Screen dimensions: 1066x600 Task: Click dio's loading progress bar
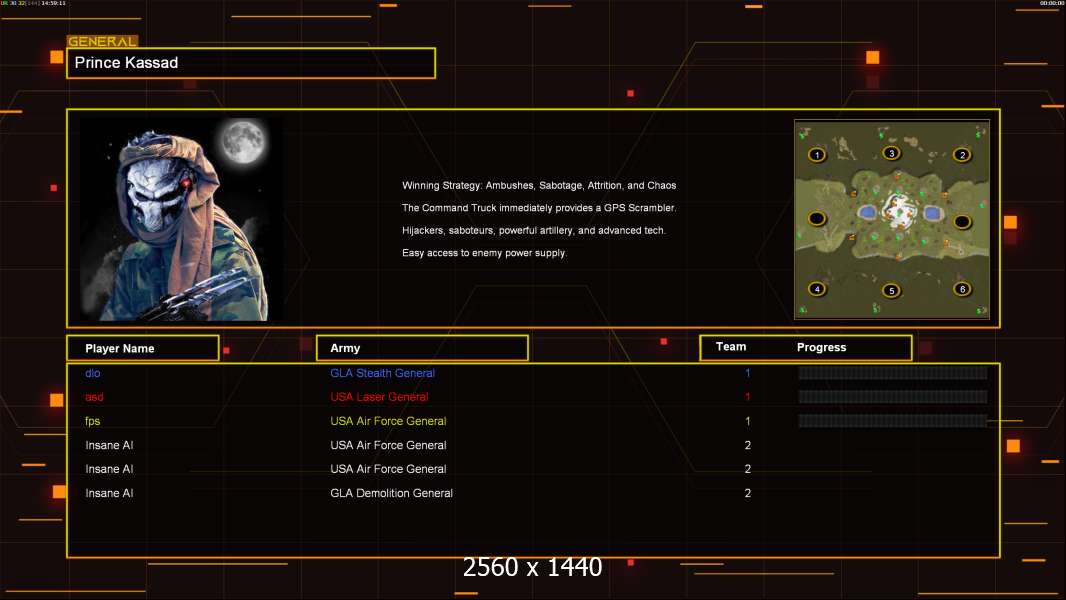pyautogui.click(x=893, y=372)
